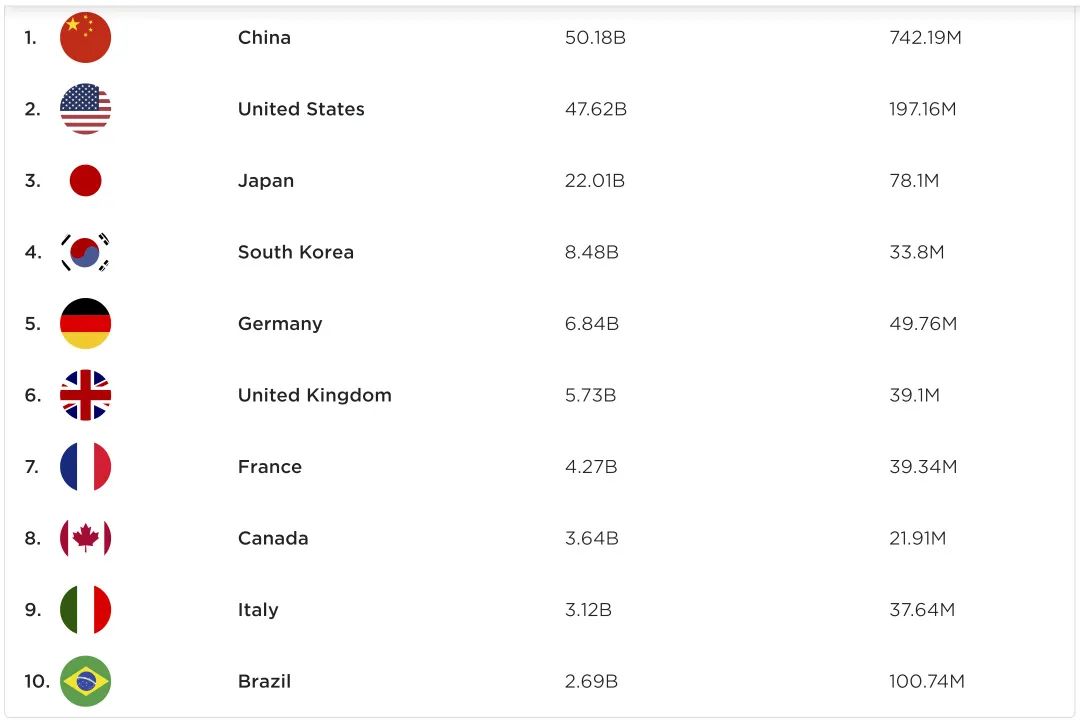Click the United Kingdom country label
Screen dimensions: 1080x726
[x=315, y=395]
